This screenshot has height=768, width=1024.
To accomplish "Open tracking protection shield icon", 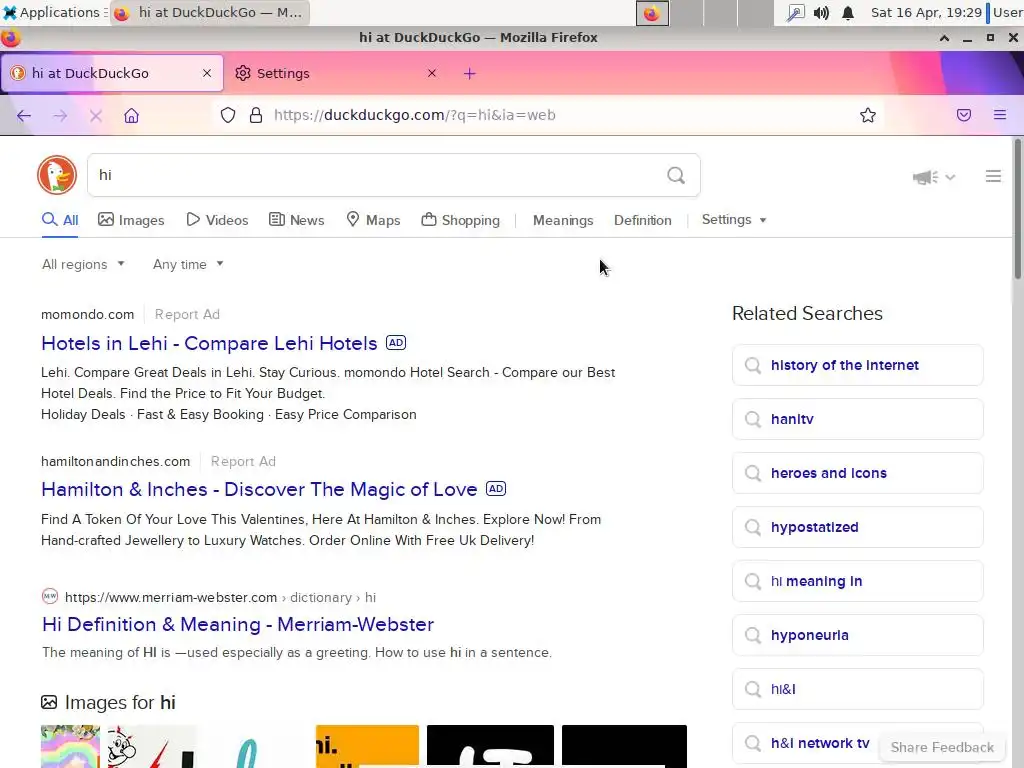I will (x=228, y=116).
